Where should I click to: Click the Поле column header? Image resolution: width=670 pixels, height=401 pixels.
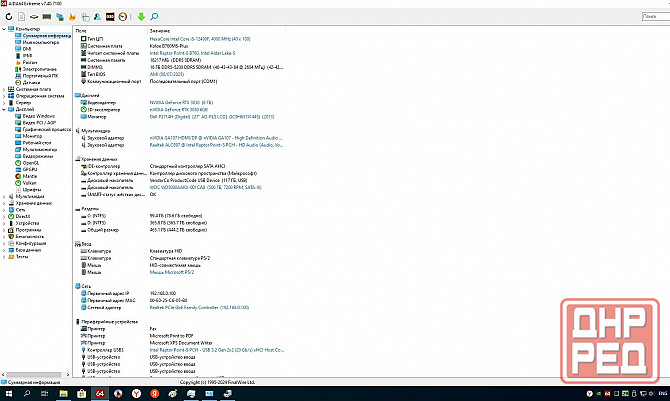[82, 30]
